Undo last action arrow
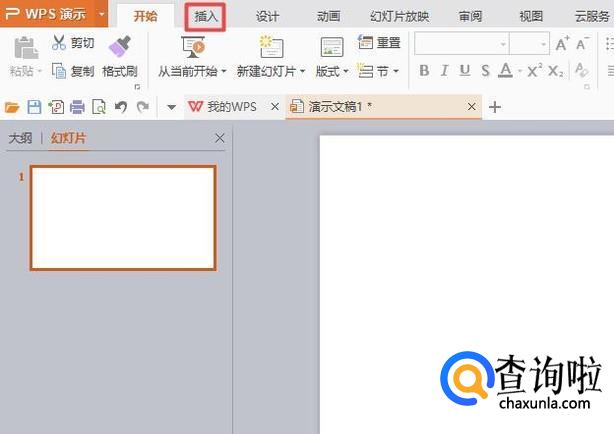Viewport: 614px width, 434px height. [121, 107]
